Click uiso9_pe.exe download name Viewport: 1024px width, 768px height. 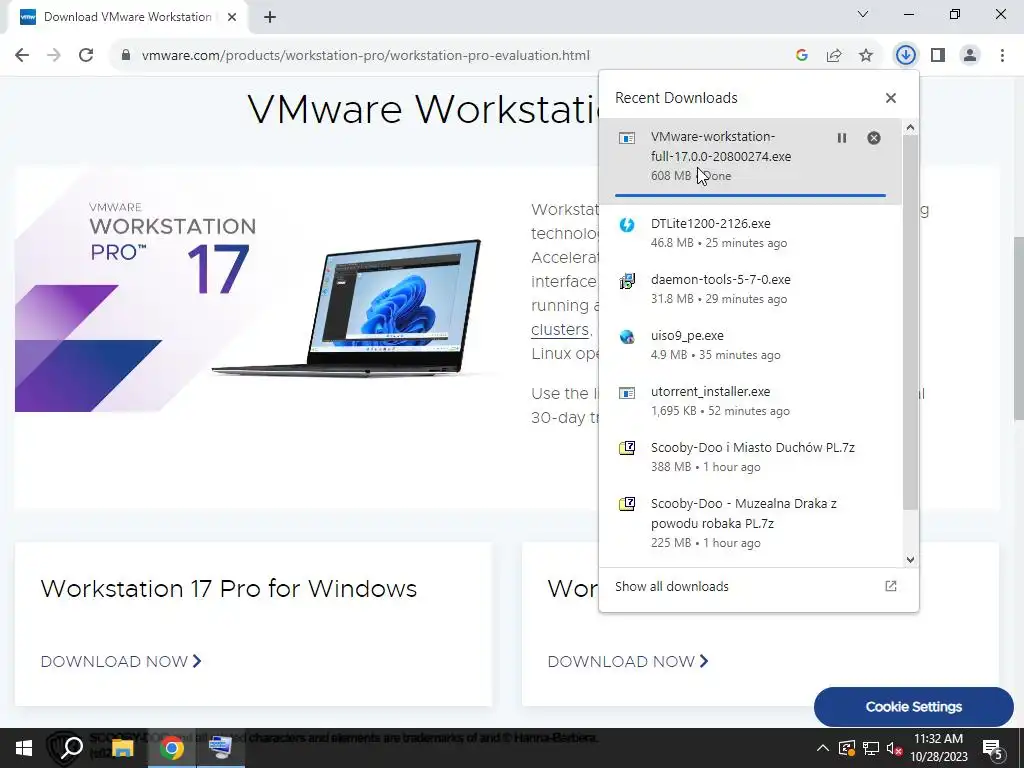687,336
